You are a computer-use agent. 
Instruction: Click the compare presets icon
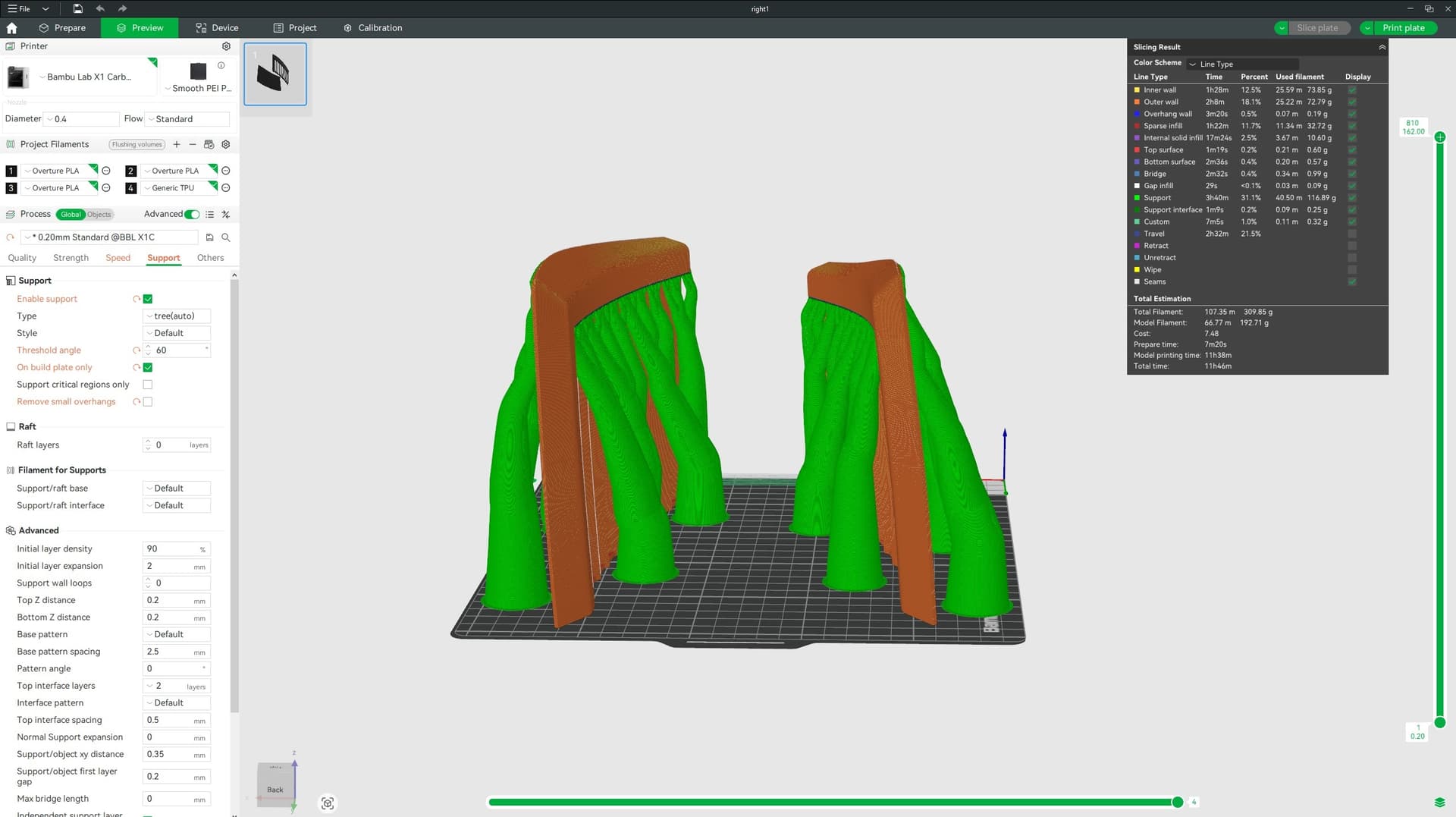coord(225,215)
